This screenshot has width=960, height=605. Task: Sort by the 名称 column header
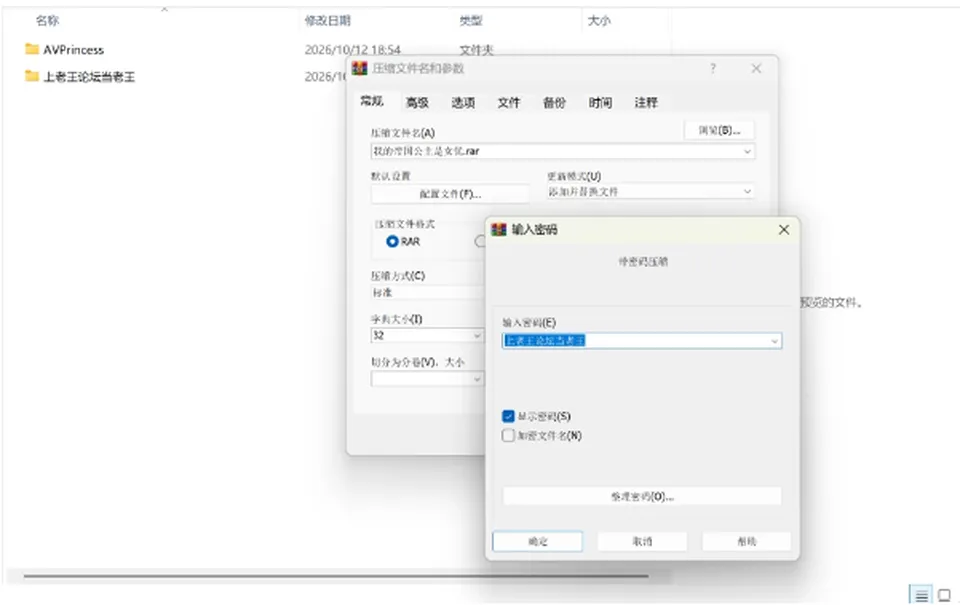(47, 21)
